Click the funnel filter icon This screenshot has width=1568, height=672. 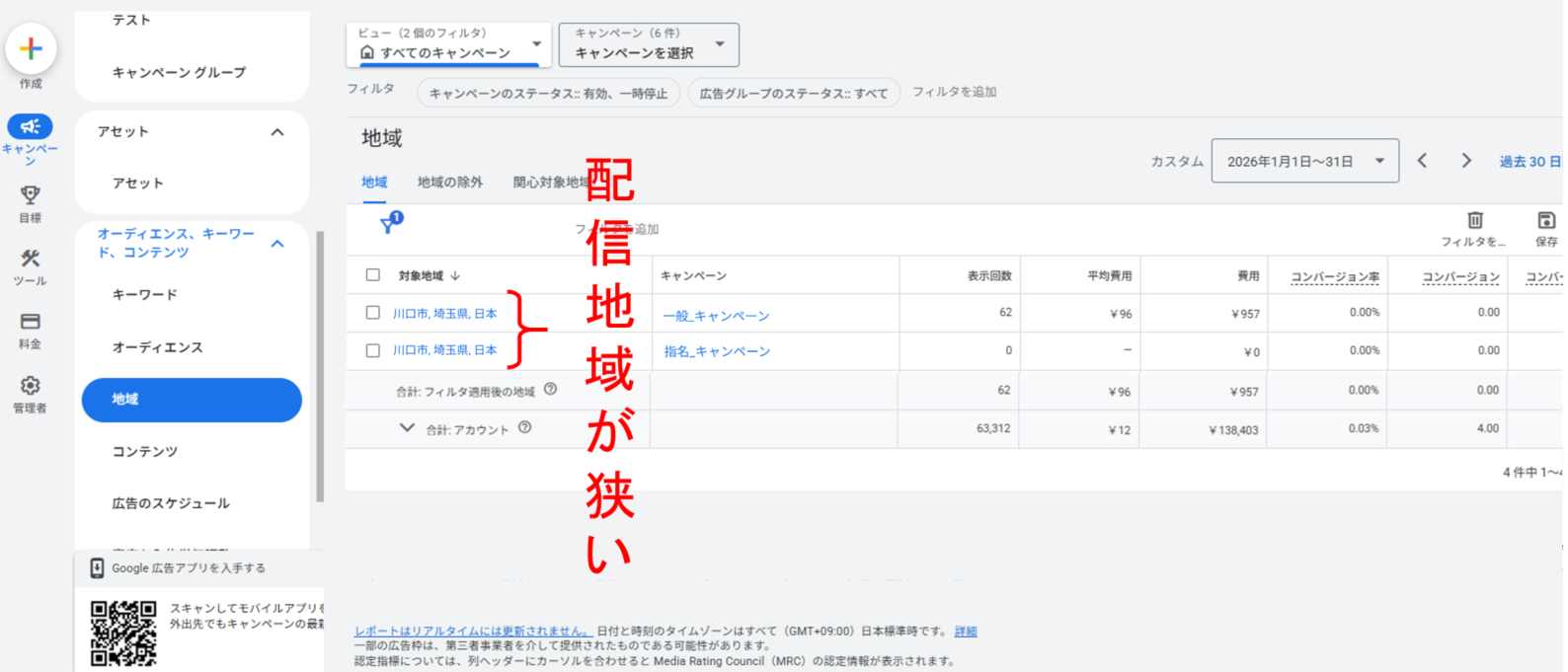pos(389,224)
